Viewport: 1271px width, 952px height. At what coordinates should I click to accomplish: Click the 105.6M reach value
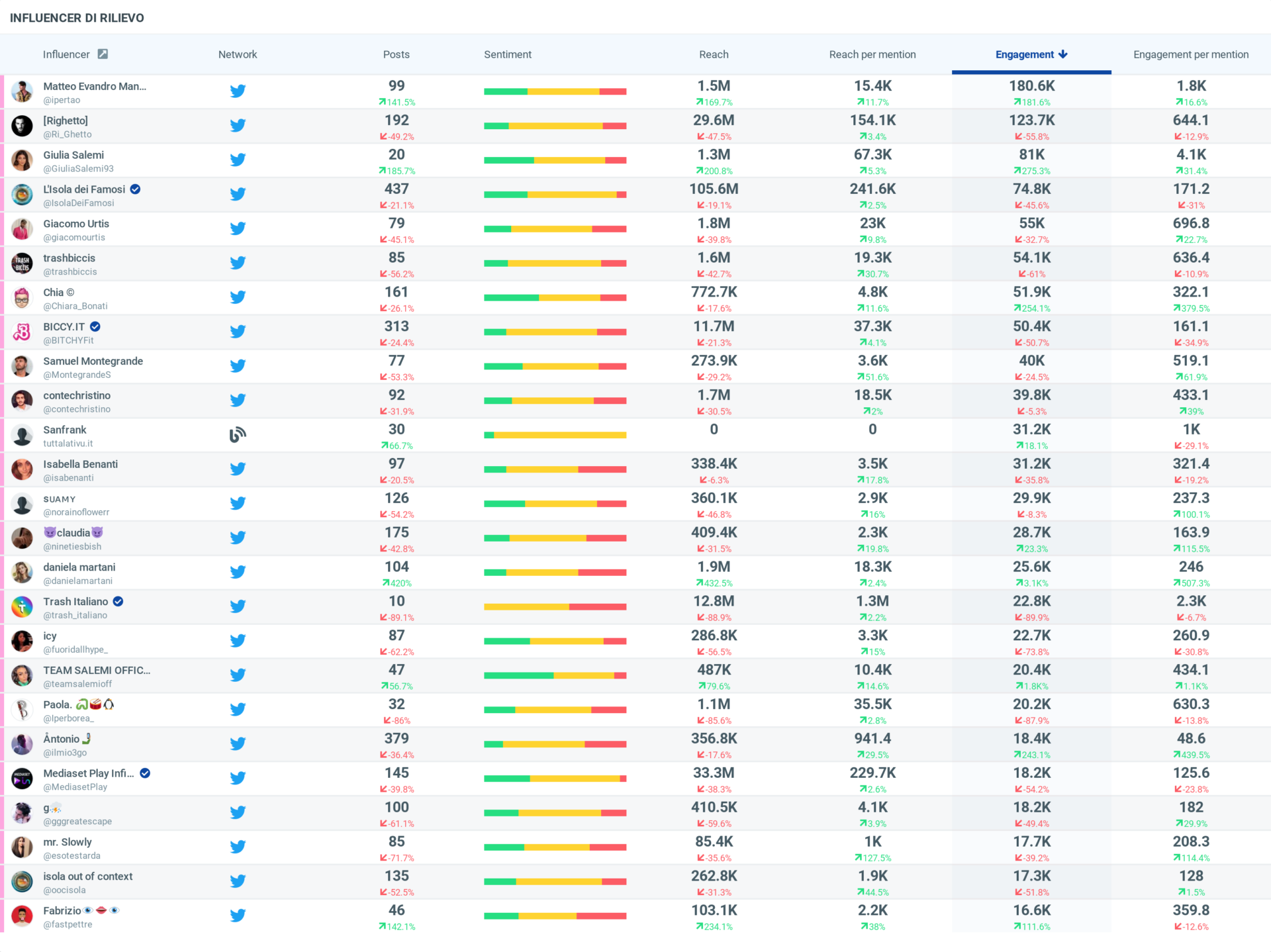coord(714,189)
